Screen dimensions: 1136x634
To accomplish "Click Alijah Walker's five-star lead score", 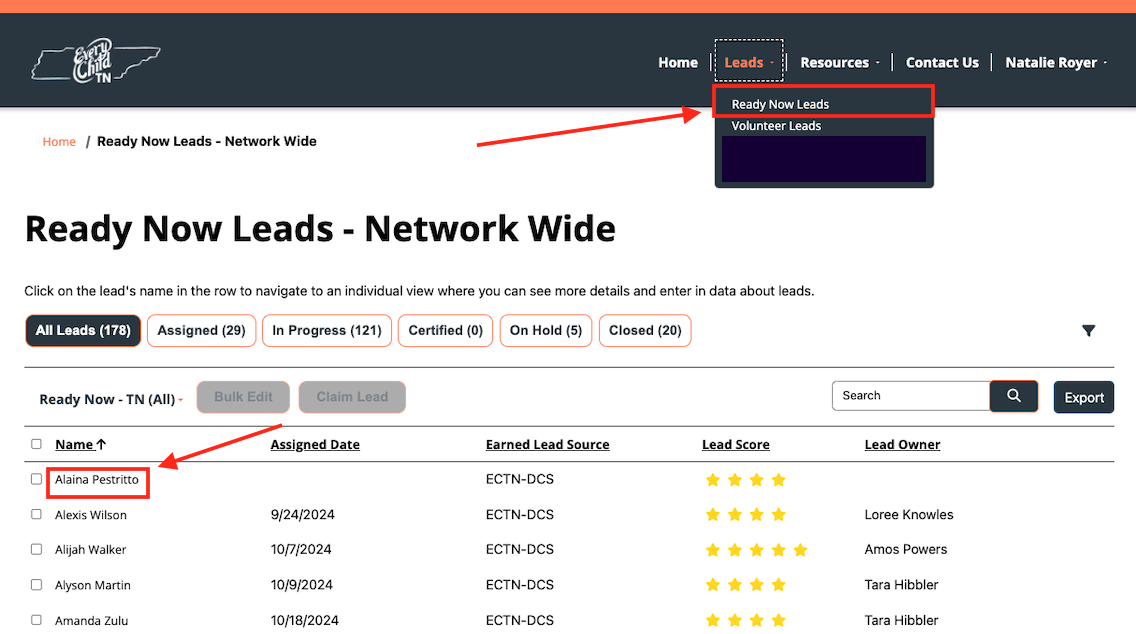I will [756, 550].
